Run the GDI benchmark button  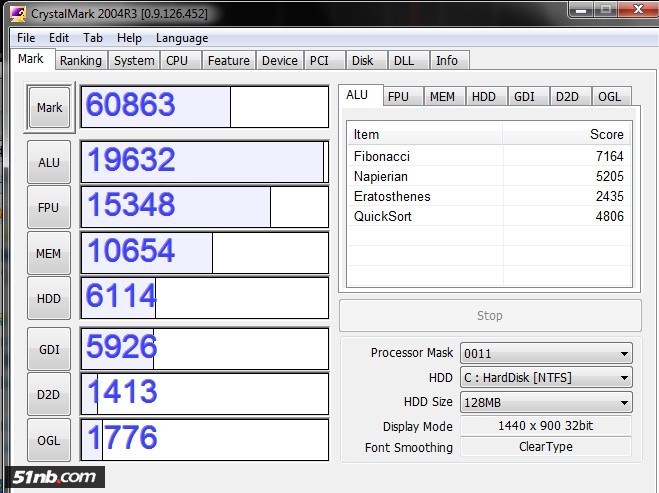(49, 349)
